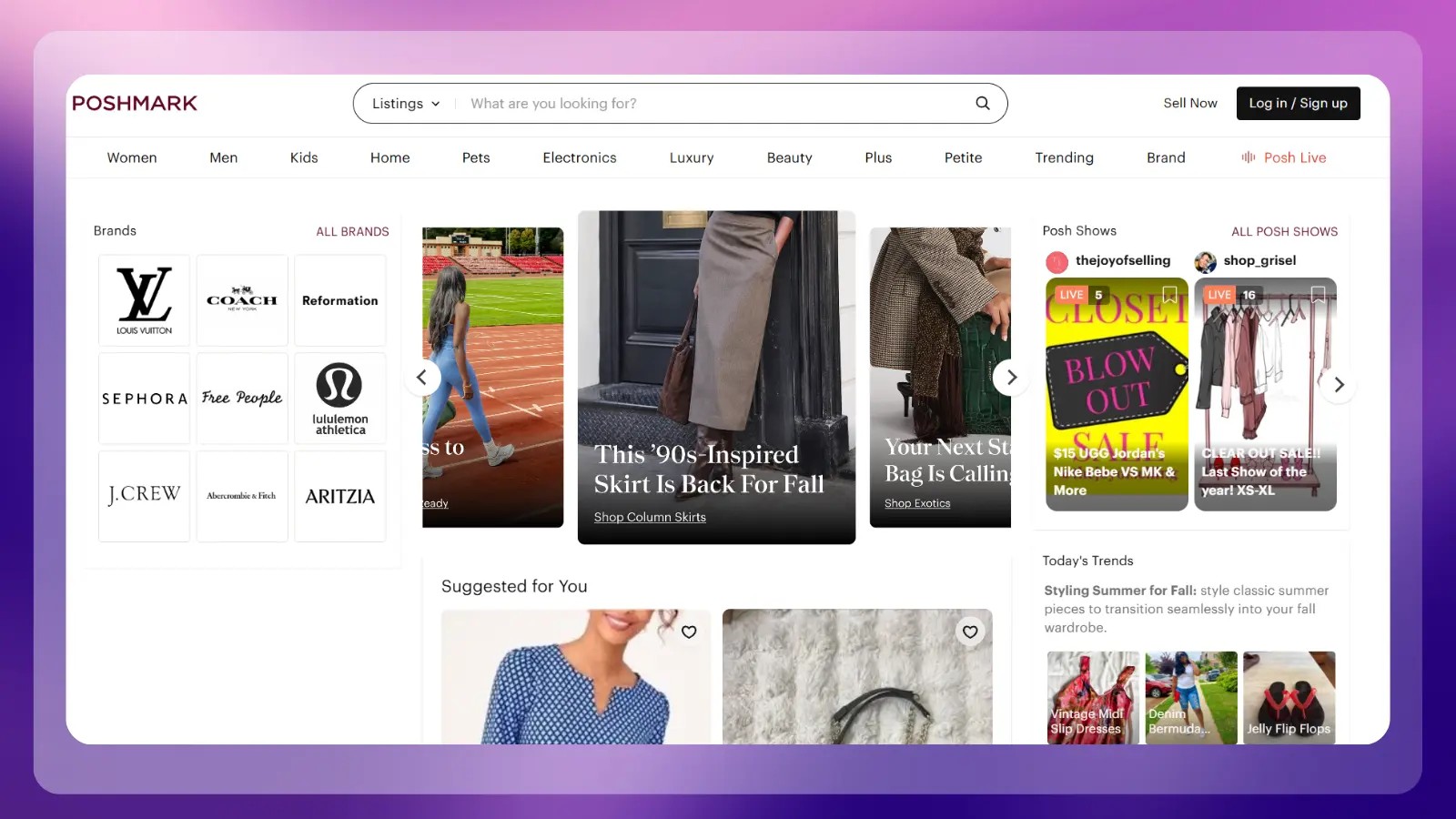The image size is (1456, 819).
Task: Open the Home category menu
Action: pos(390,157)
